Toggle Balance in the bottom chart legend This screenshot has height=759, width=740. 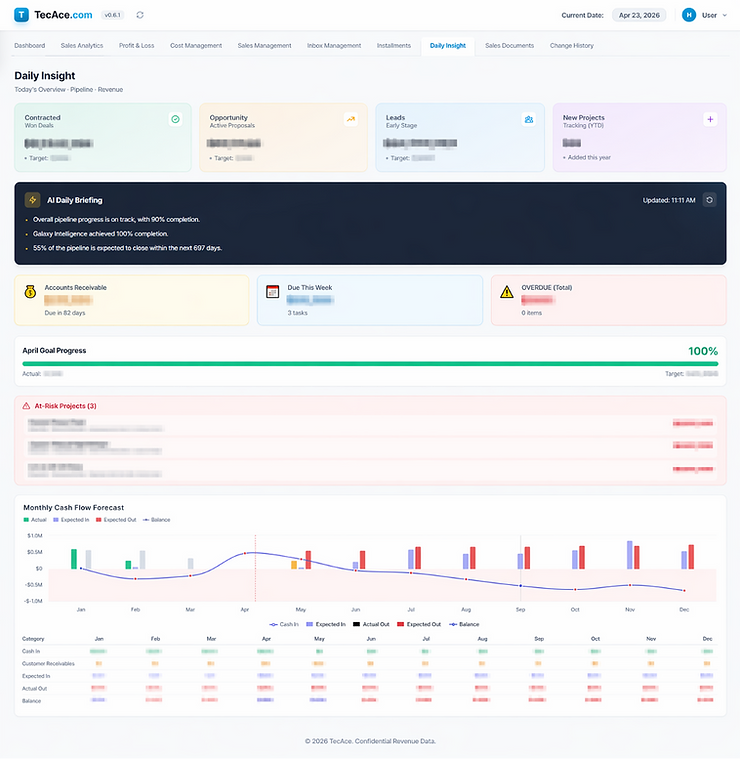[464, 624]
